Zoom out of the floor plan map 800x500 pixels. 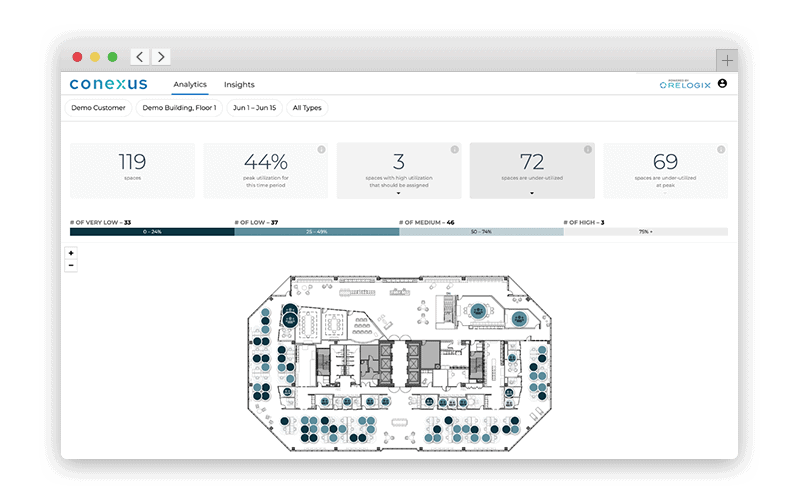71,266
